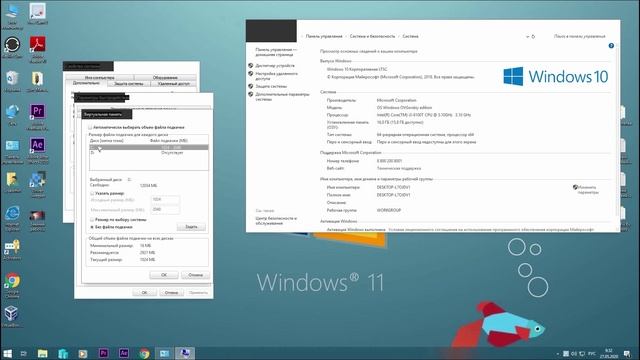Switch to Chrome in taskbar
Image resolution: width=640 pixels, height=360 pixels.
pos(144,353)
